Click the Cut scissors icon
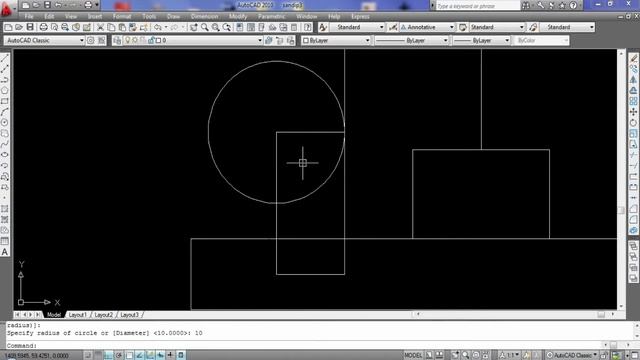640x360 pixels. [x=100, y=27]
